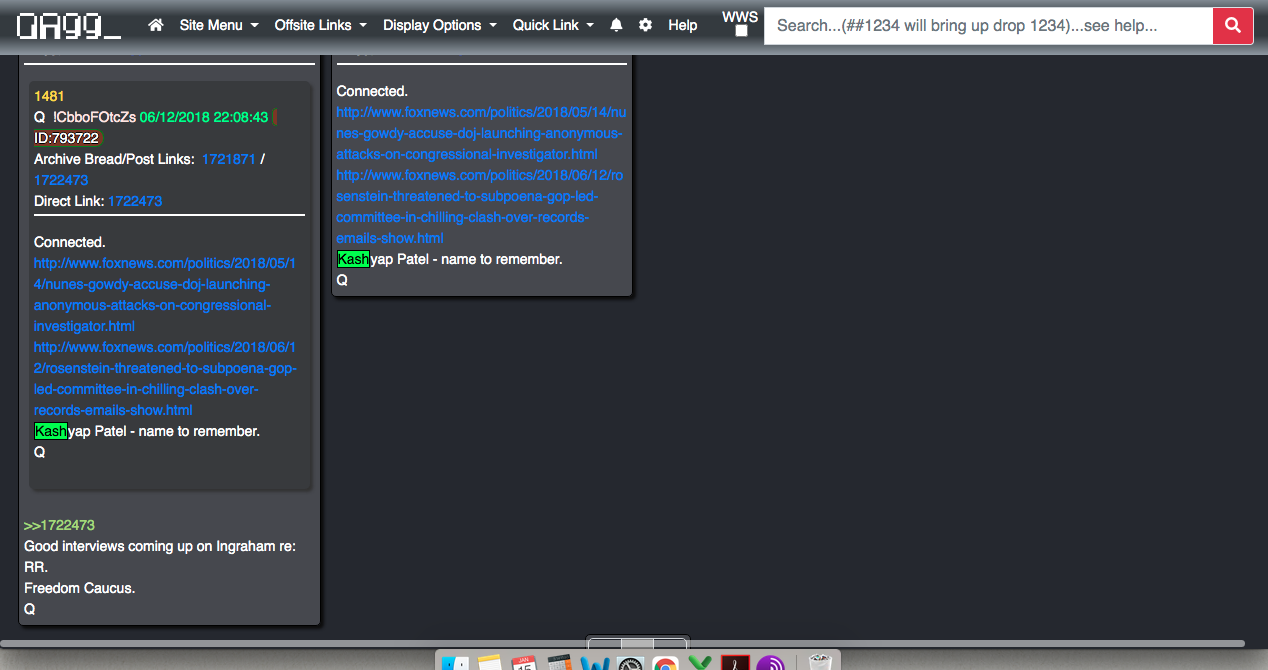Open drop number 1481 link

[x=49, y=96]
